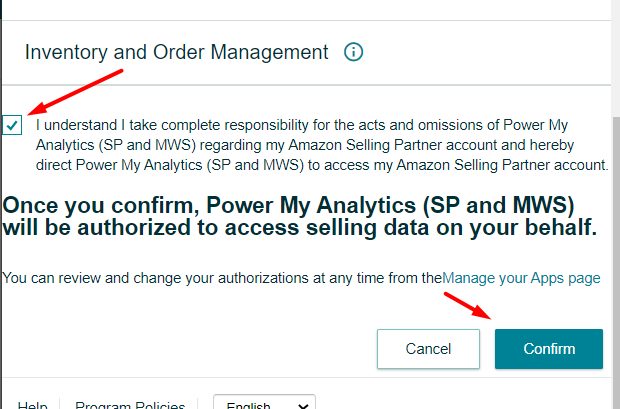The width and height of the screenshot is (620, 409).
Task: Open the English language dropdown
Action: (x=265, y=402)
